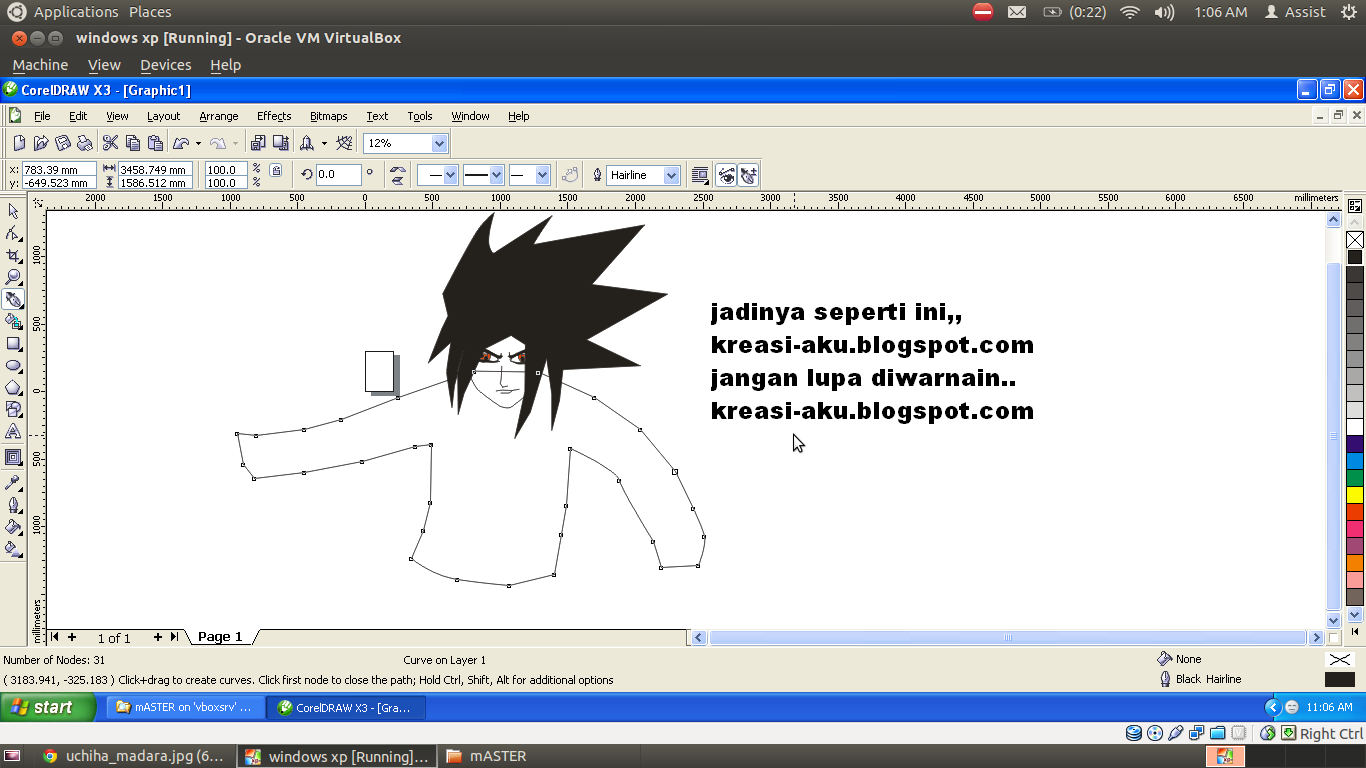
Task: Click the object width 3458.749 mm field
Action: pos(155,170)
